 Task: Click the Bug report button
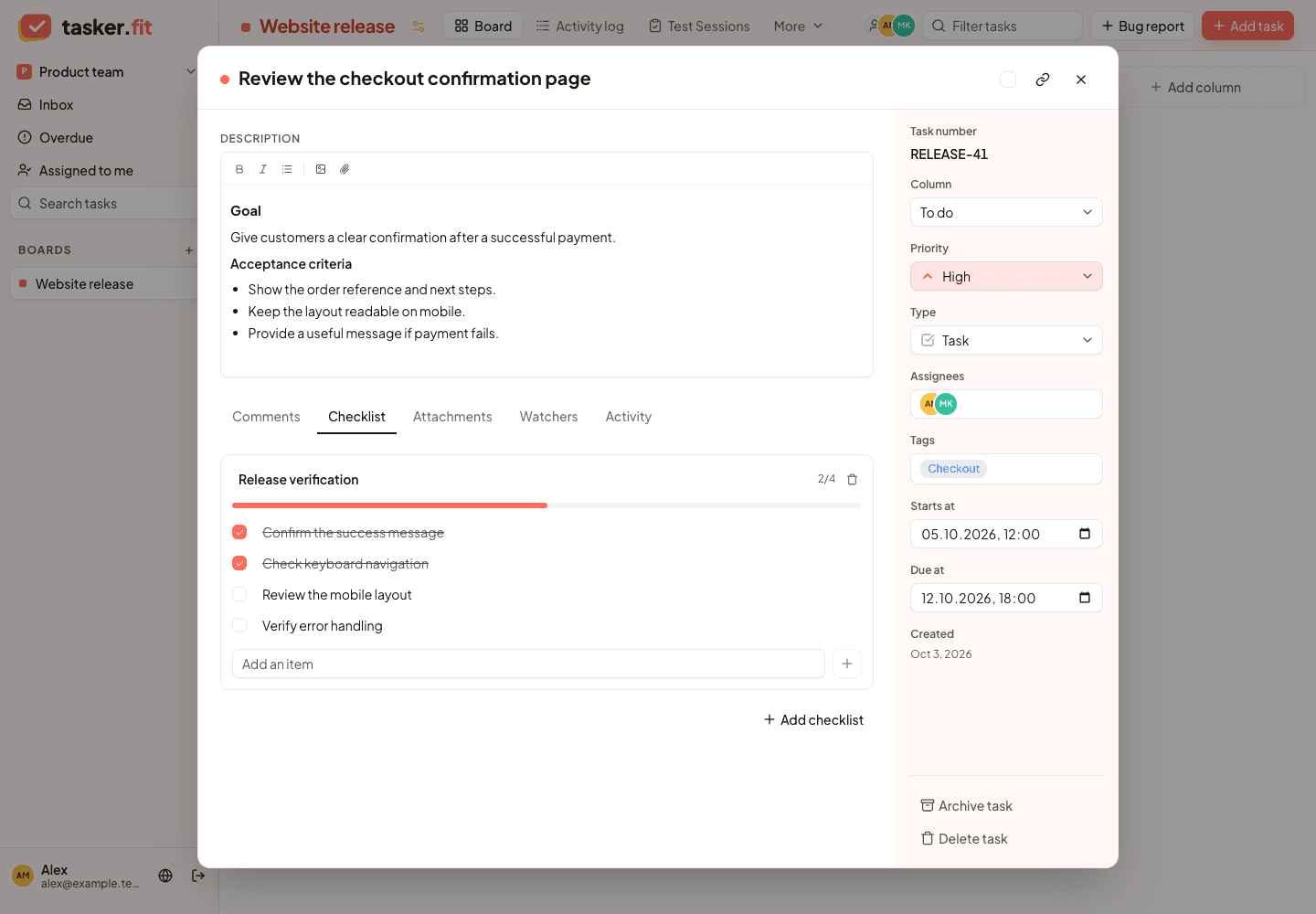pyautogui.click(x=1142, y=27)
